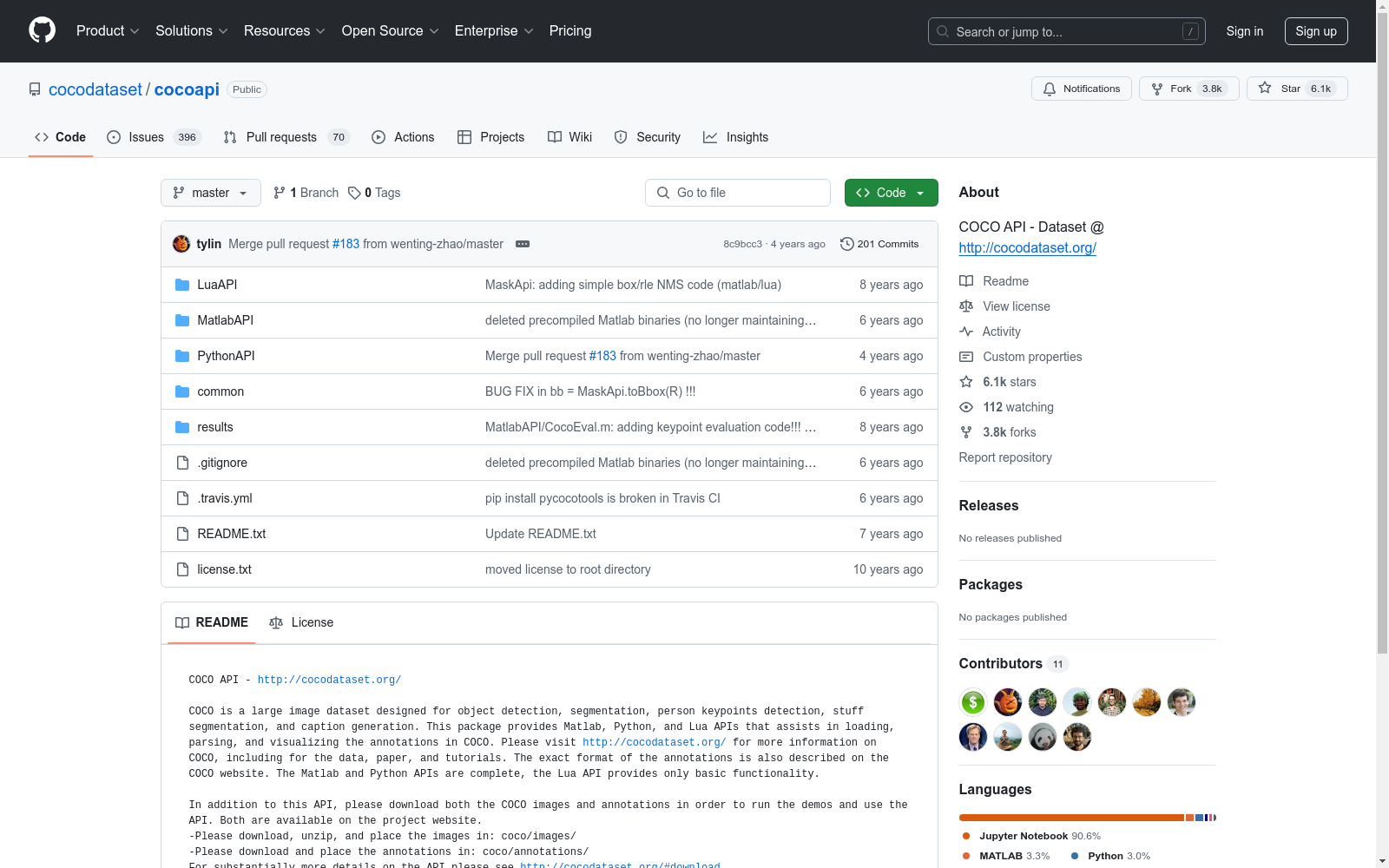Click the 8c9bcc3 commit hash
Viewport: 1389px width, 868px height.
(x=743, y=244)
